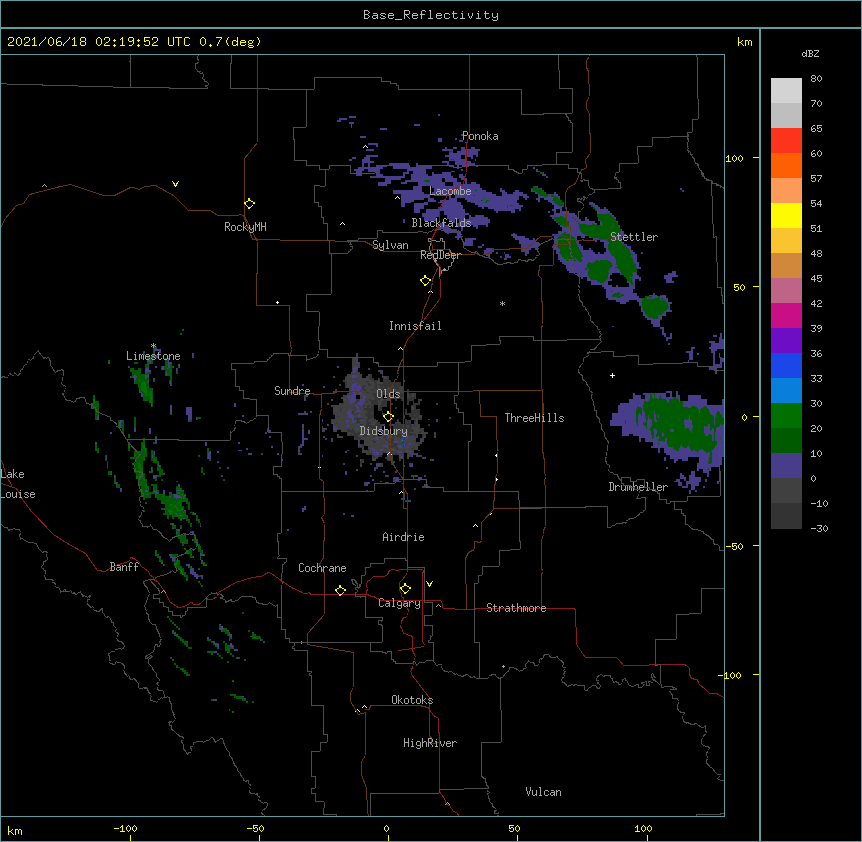Click the RockyMH label
Image resolution: width=862 pixels, height=842 pixels.
(x=245, y=227)
